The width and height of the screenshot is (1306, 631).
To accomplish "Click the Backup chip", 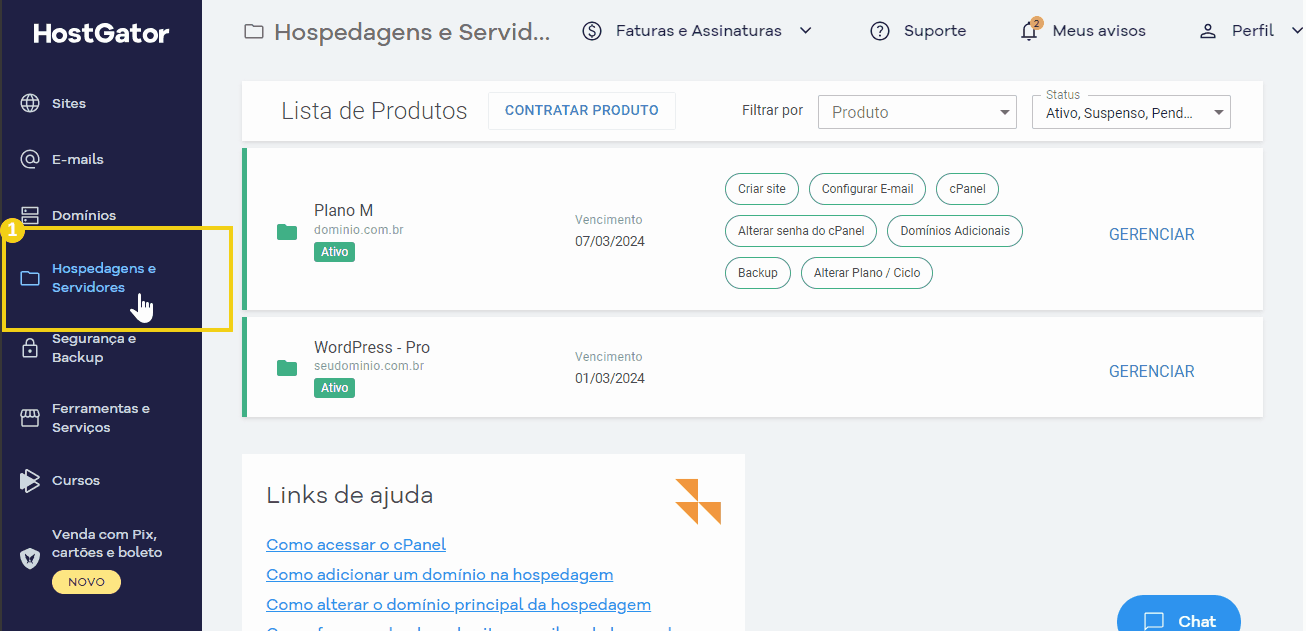I will 758,273.
